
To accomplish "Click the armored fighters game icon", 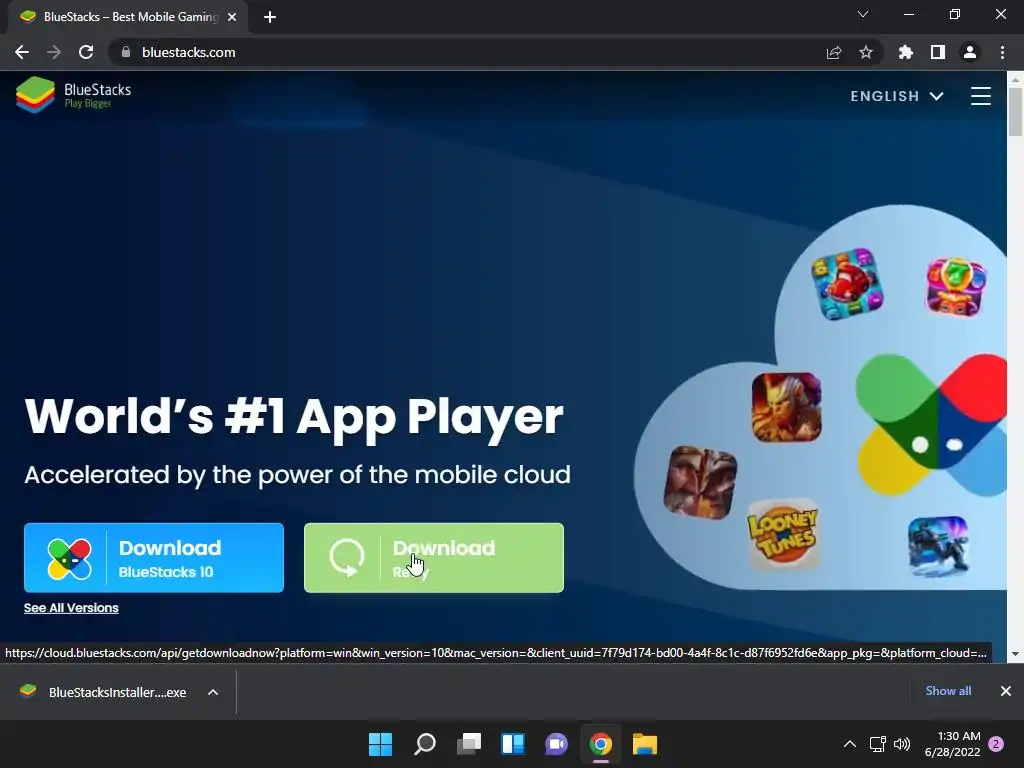I will point(700,483).
